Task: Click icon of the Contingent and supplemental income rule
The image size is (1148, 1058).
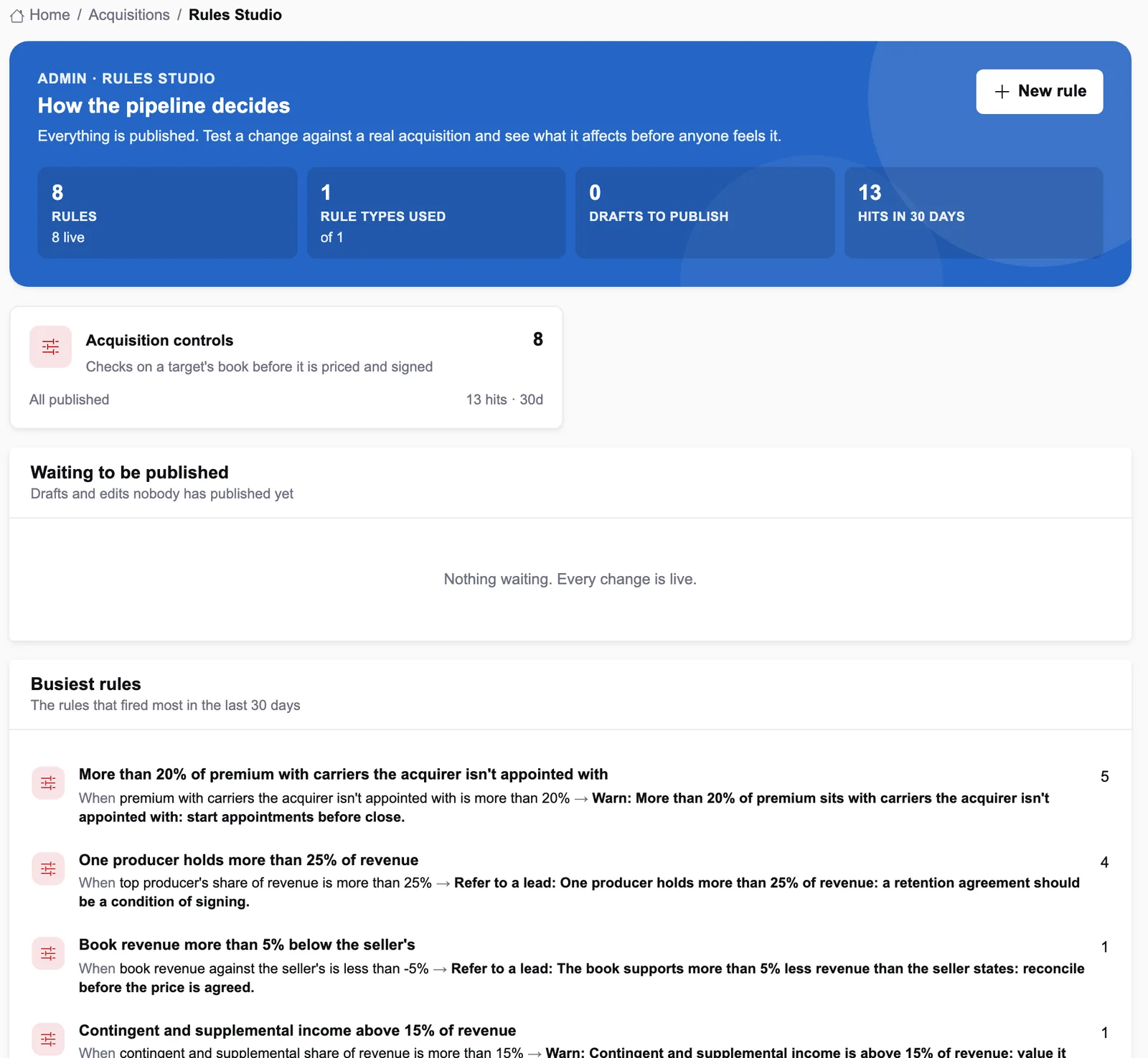Action: (x=48, y=1039)
